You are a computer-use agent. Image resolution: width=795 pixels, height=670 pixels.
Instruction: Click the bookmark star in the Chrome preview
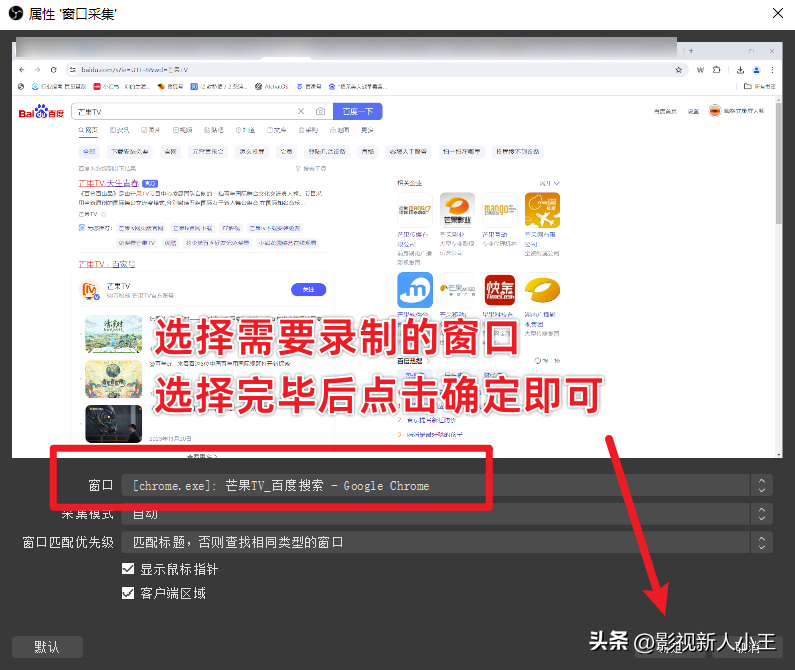coord(678,70)
